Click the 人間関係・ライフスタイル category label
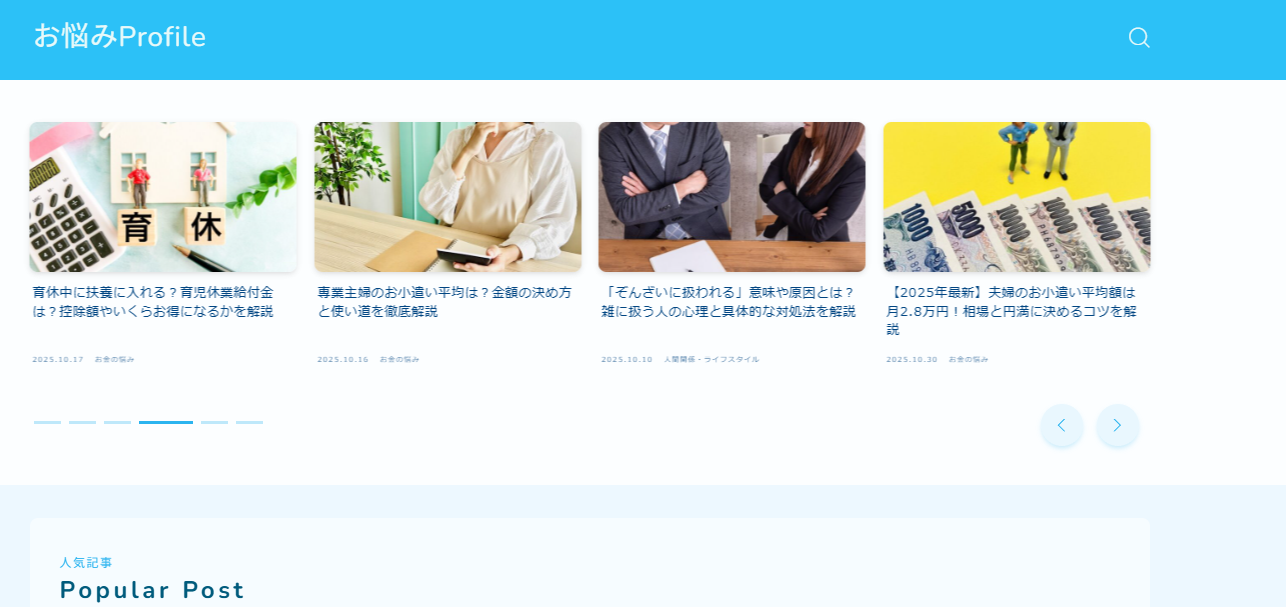1286x607 pixels. (713, 358)
